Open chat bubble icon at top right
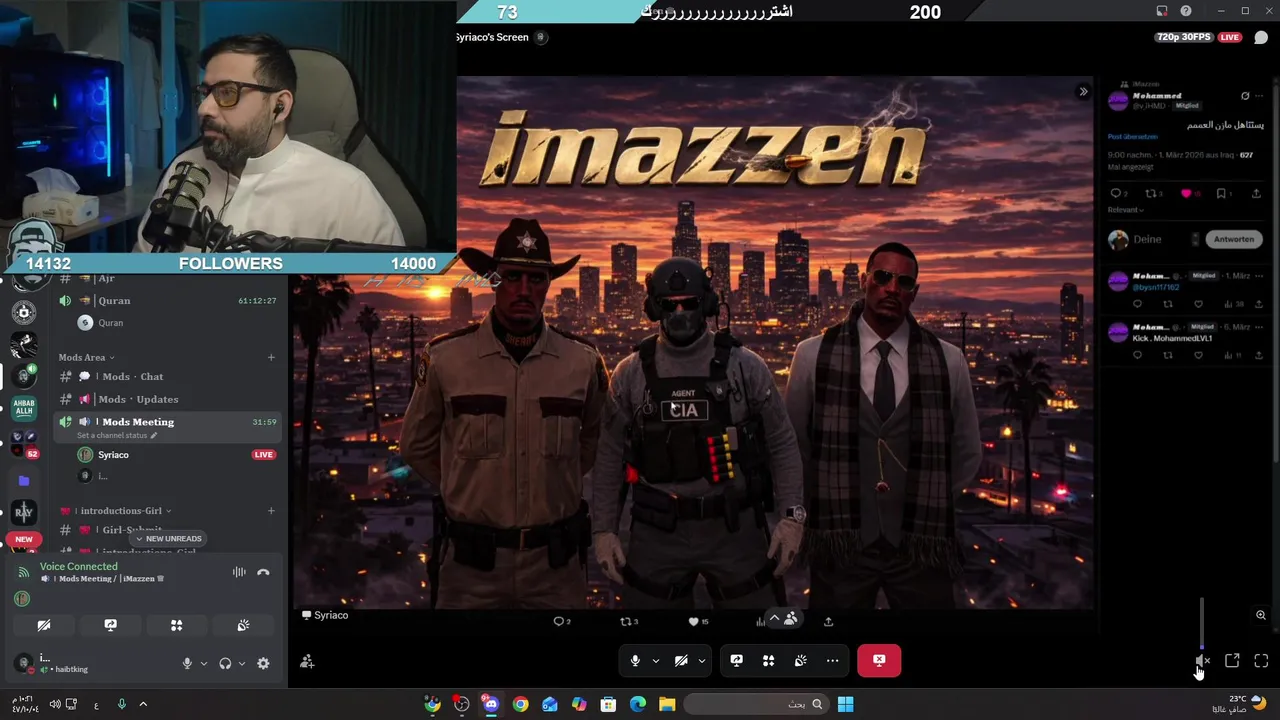Screen dimensions: 1280x720 click(x=1261, y=37)
